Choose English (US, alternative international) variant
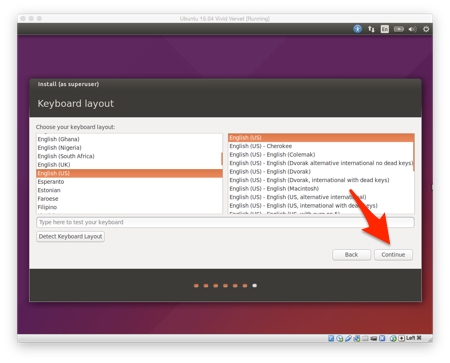 coord(321,197)
